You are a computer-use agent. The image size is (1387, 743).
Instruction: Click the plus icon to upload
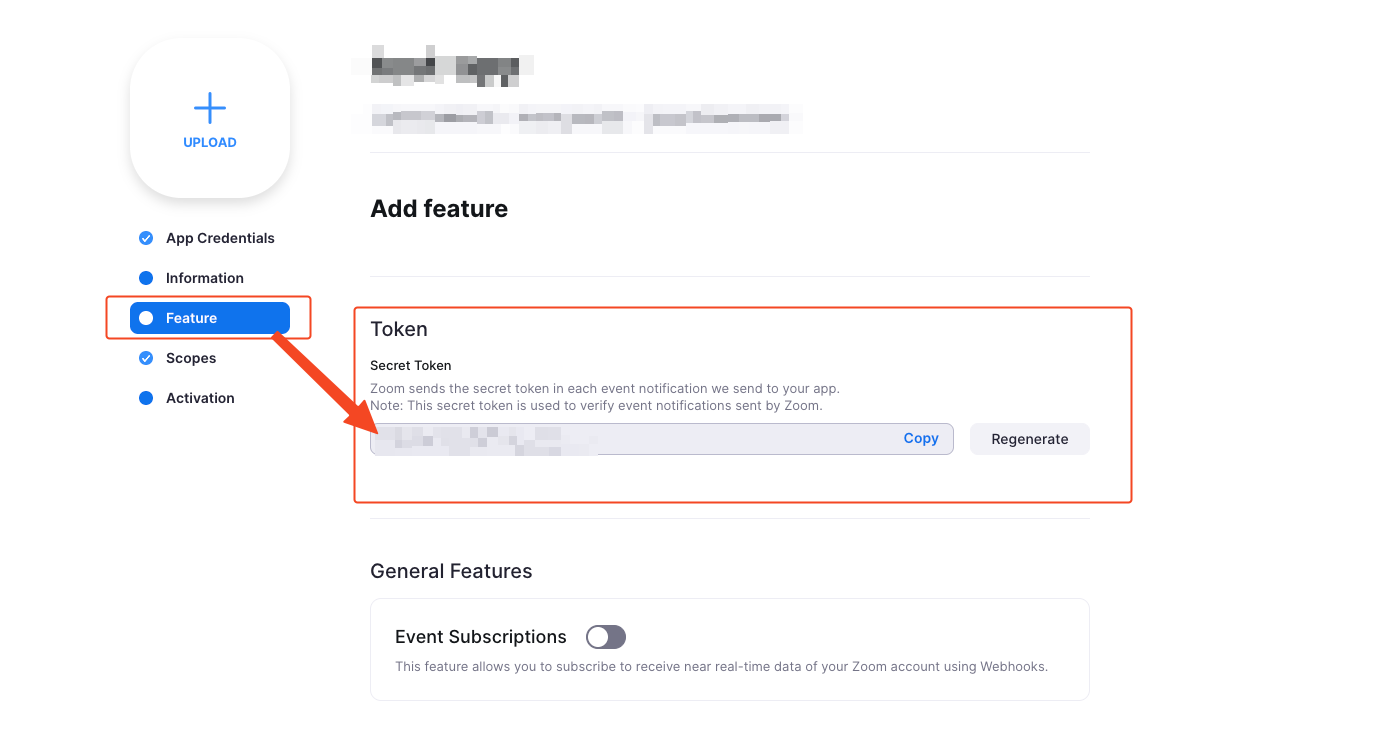pos(210,108)
